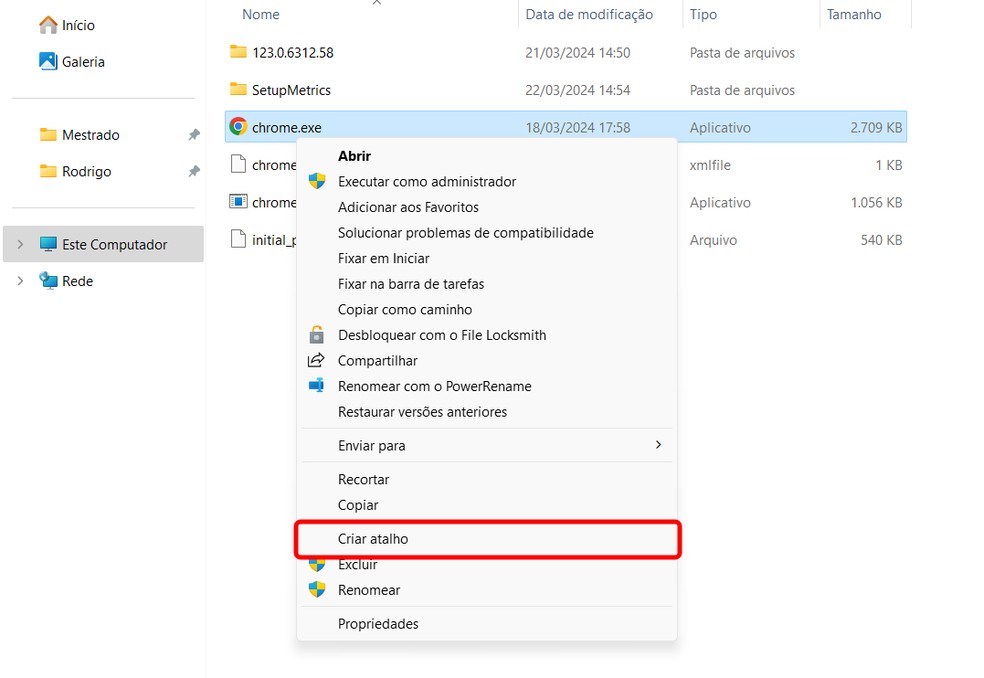This screenshot has width=984, height=678.
Task: Open the Enviar para submenu arrow
Action: pyautogui.click(x=658, y=445)
